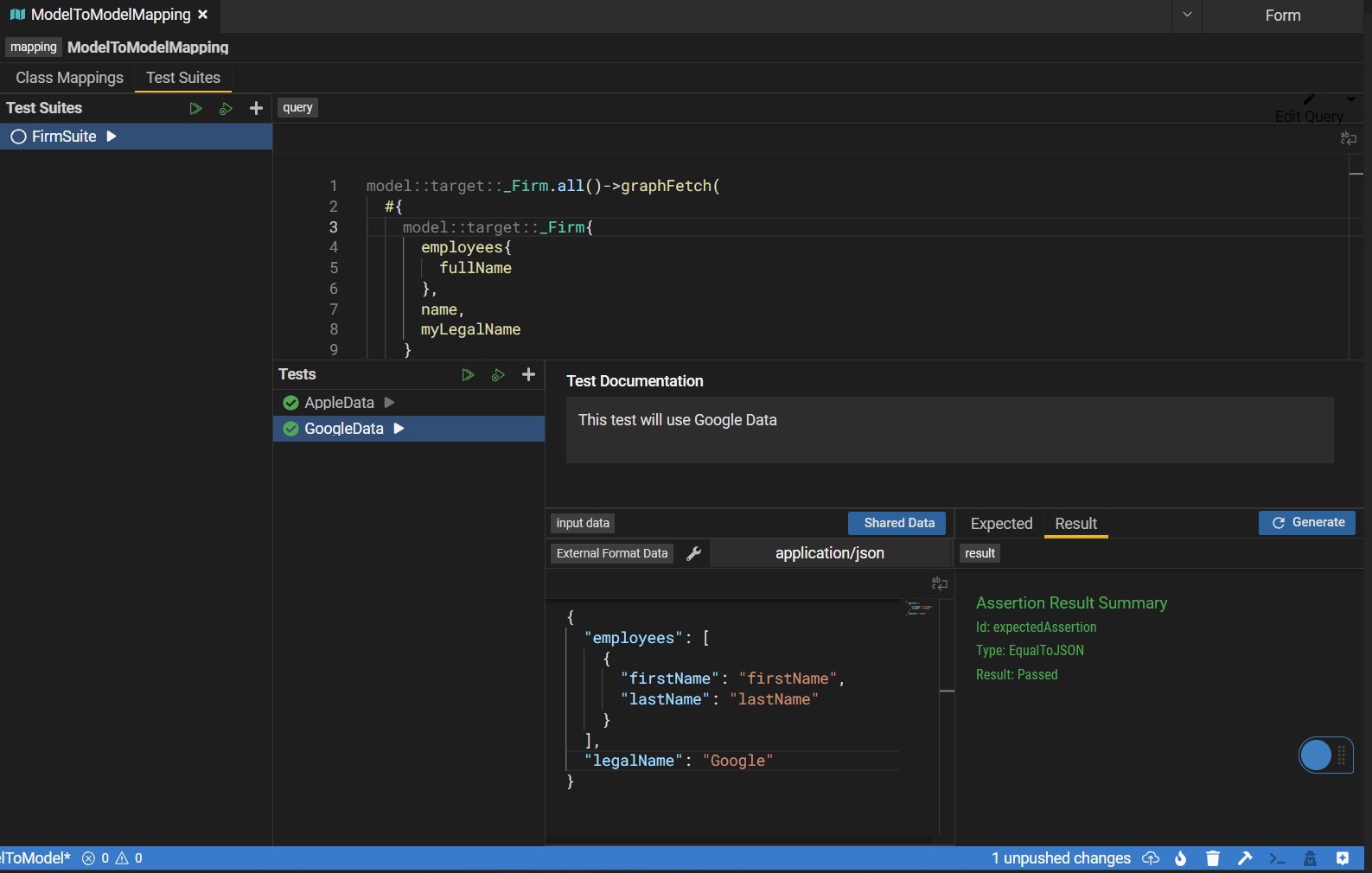Click the wrench icon beside External Format Data
Viewport: 1372px width, 873px height.
click(693, 553)
